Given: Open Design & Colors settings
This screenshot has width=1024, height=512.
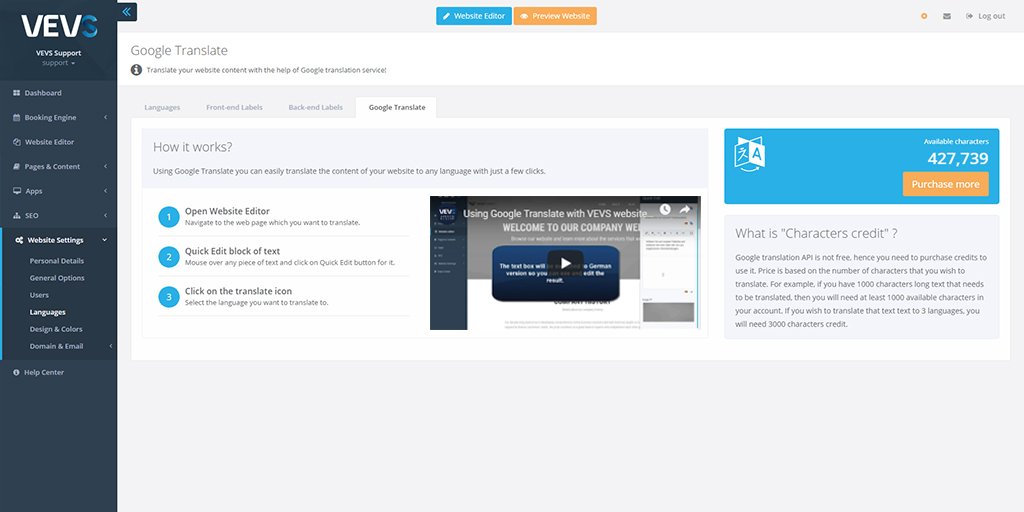Looking at the screenshot, I should click(56, 329).
